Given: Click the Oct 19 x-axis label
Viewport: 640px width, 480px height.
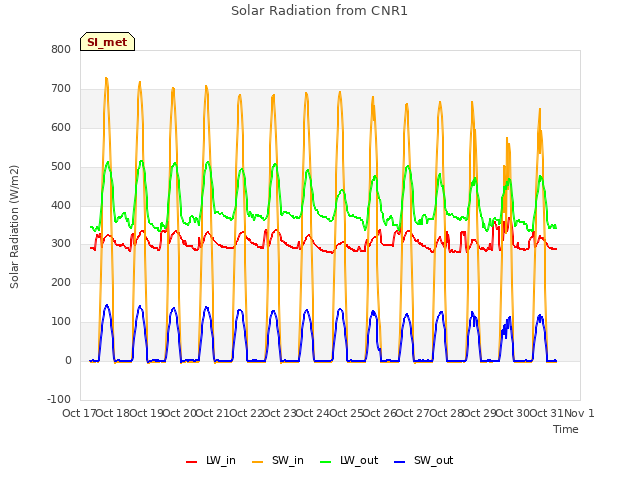Looking at the screenshot, I should 146,413.
